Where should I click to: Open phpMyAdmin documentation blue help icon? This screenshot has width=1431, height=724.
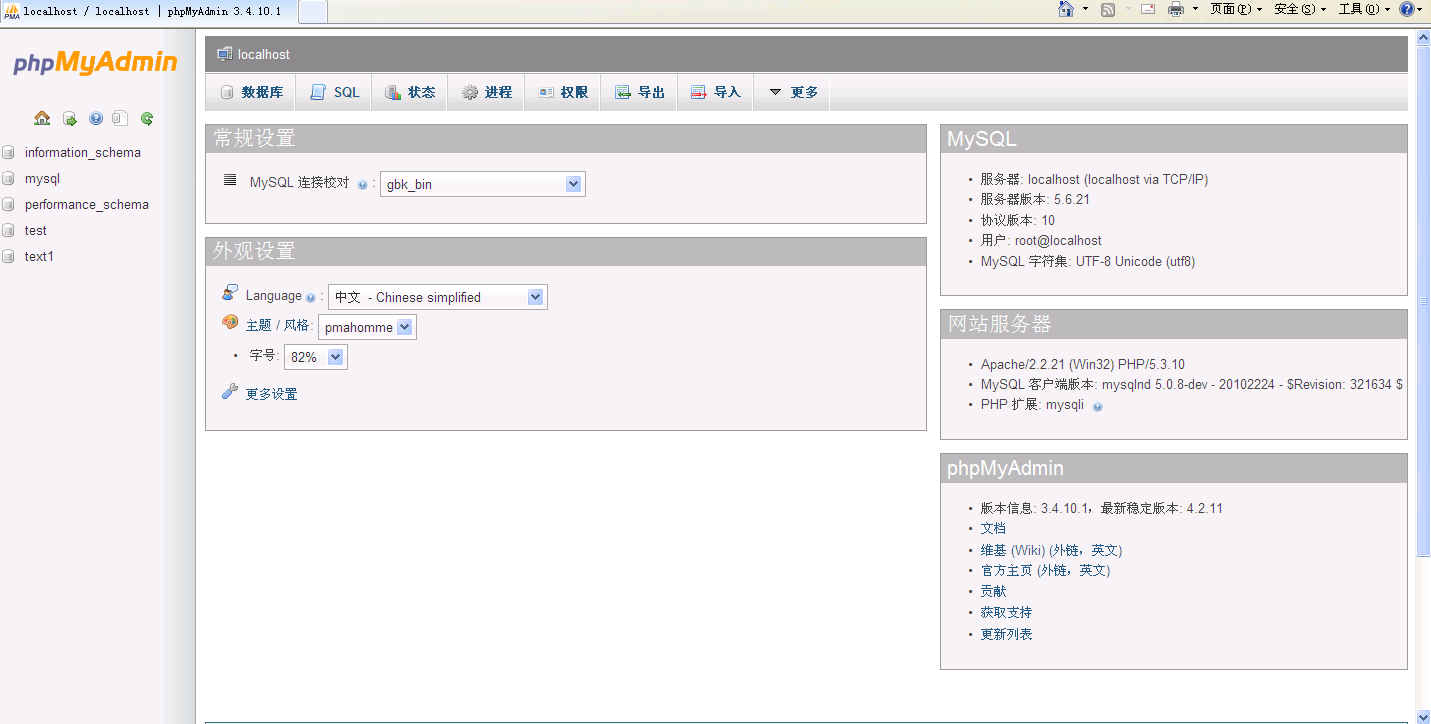[x=96, y=118]
